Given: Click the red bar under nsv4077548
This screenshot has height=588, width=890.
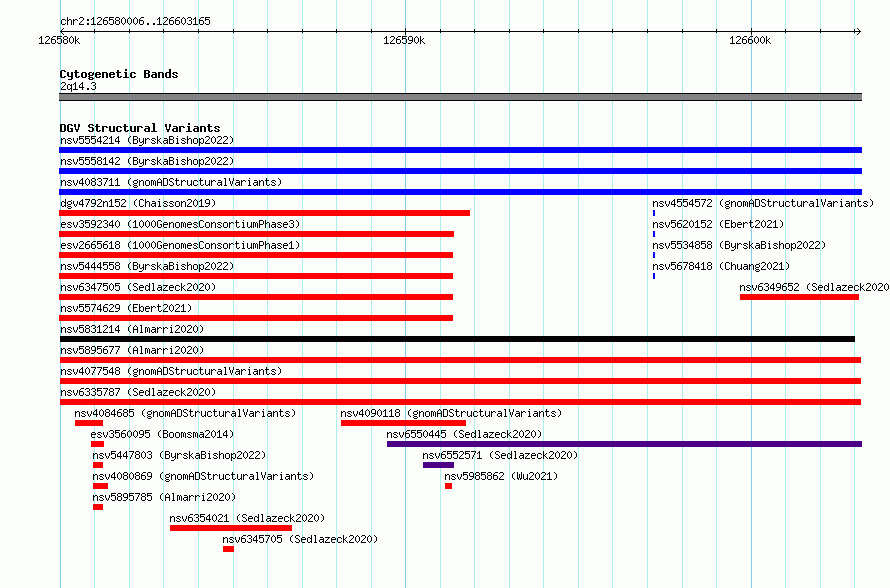Looking at the screenshot, I should point(460,381).
